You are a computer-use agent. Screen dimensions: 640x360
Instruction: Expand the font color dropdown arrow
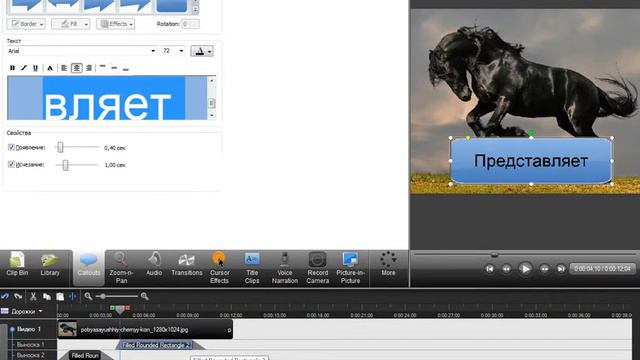[210, 51]
